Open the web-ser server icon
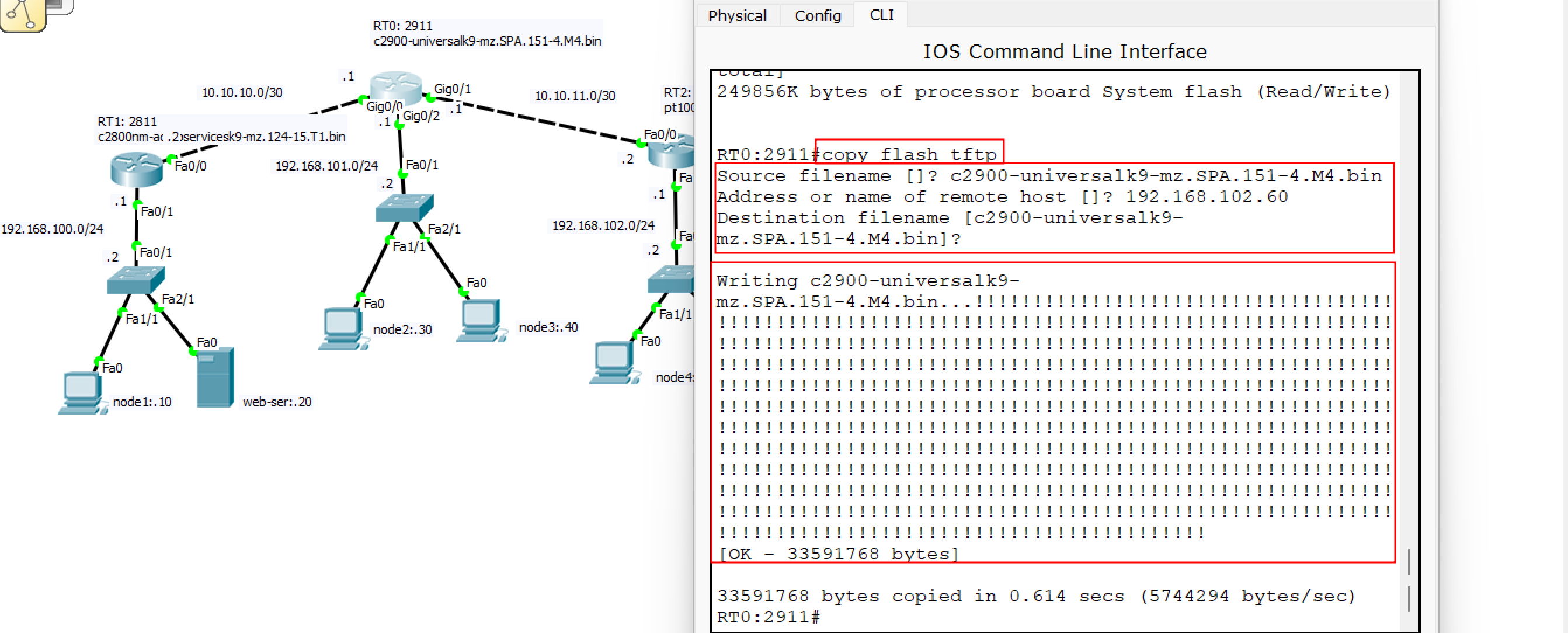Viewport: 1568px width, 633px height. 215,377
